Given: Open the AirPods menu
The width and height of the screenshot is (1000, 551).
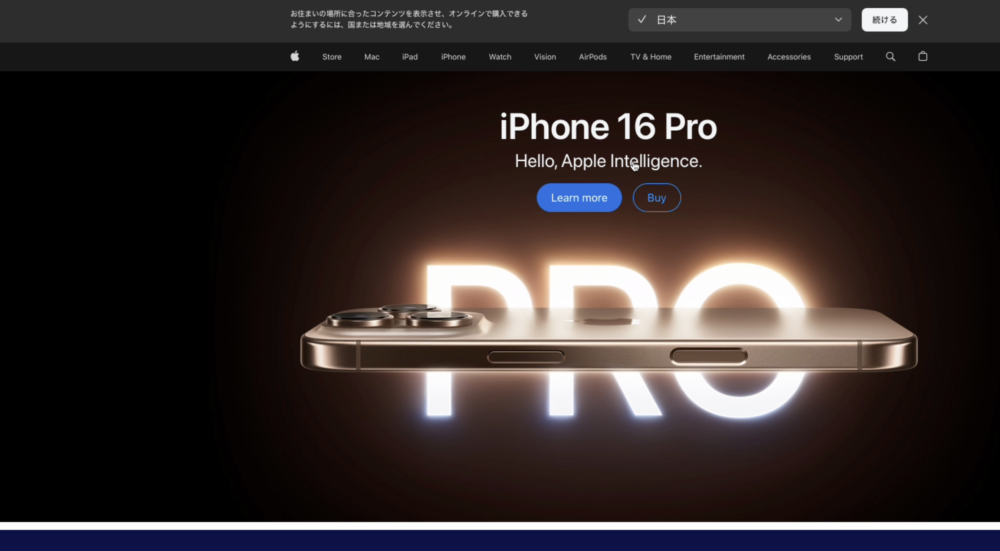Looking at the screenshot, I should point(592,57).
